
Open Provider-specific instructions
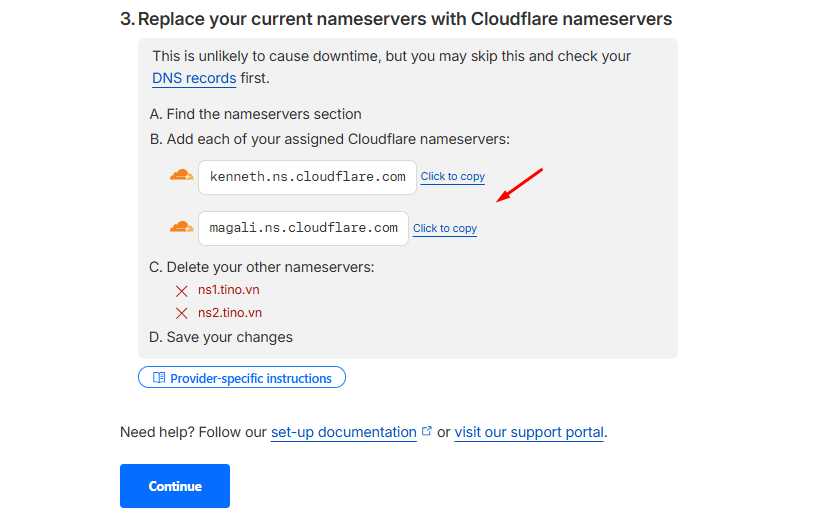[x=242, y=377]
